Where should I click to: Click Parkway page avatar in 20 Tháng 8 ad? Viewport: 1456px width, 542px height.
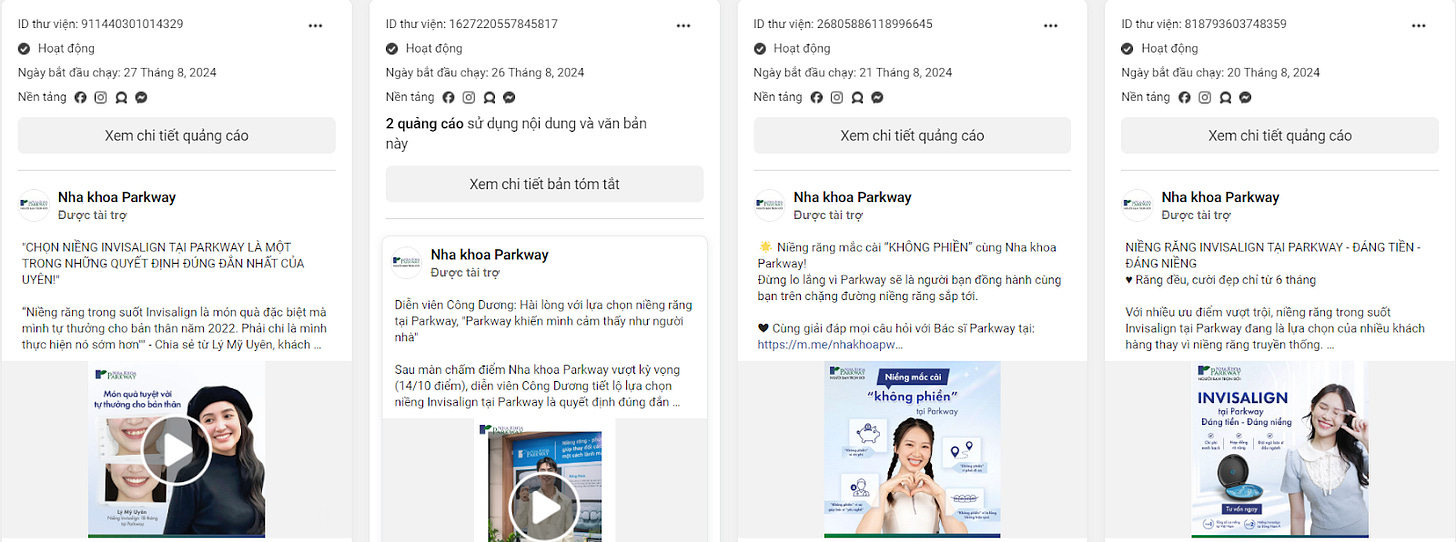click(1138, 205)
